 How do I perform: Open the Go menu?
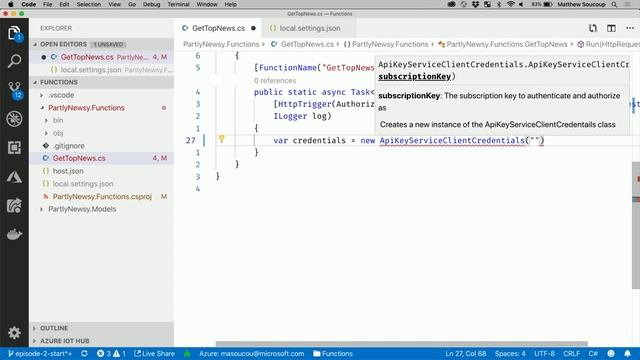[132, 4]
